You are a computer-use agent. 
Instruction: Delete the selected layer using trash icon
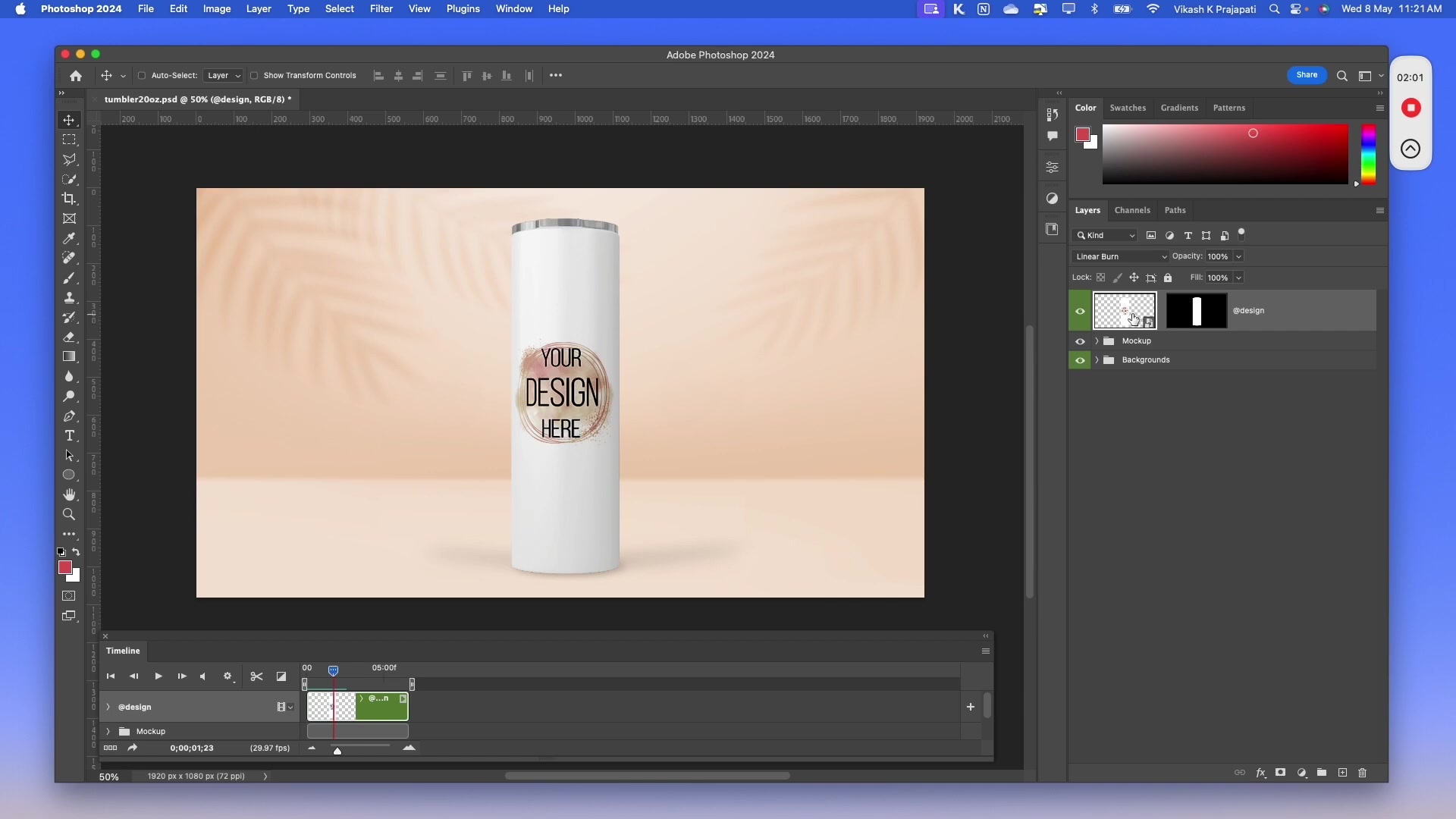(1362, 773)
